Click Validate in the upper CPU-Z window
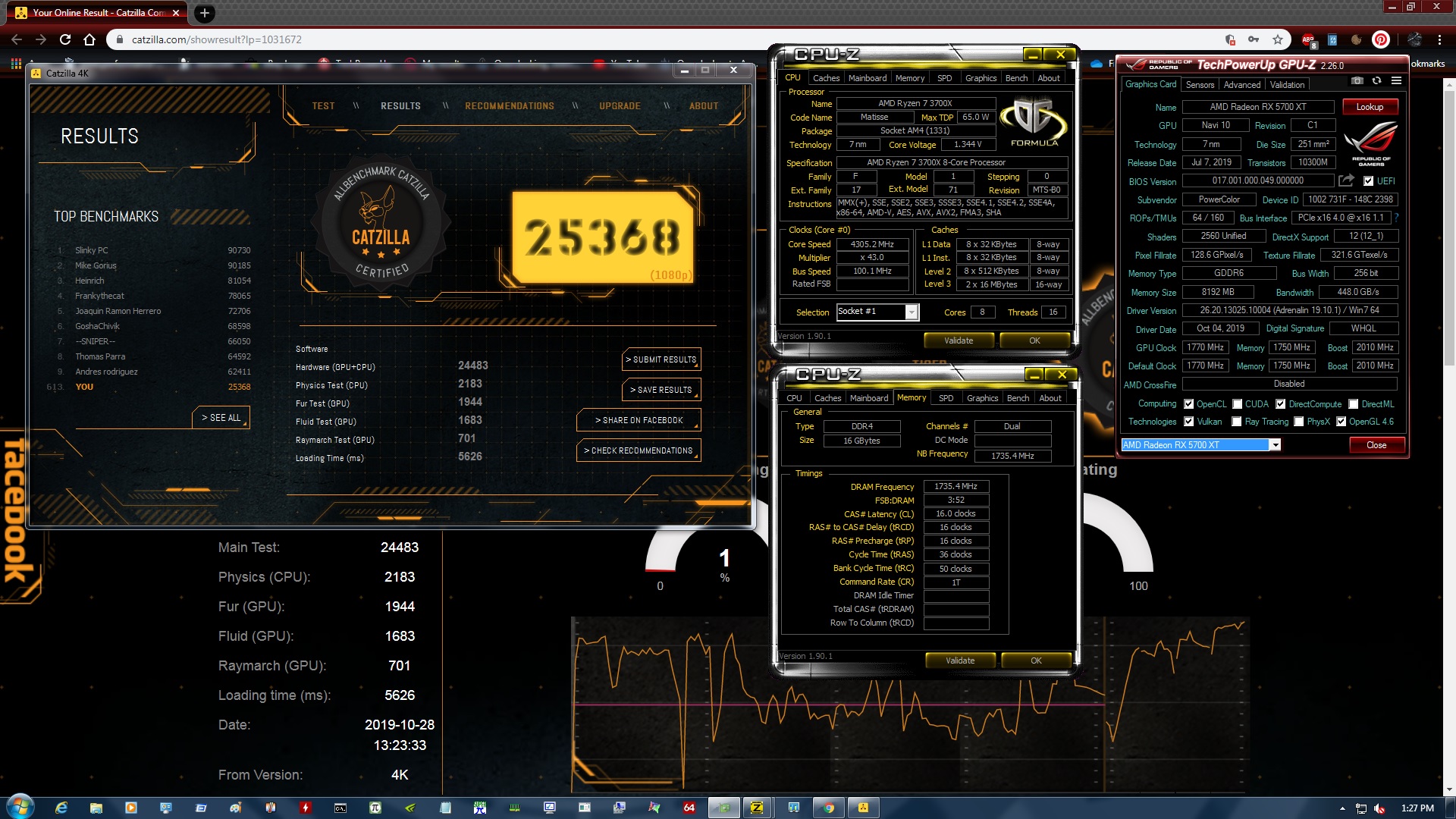 click(x=959, y=340)
